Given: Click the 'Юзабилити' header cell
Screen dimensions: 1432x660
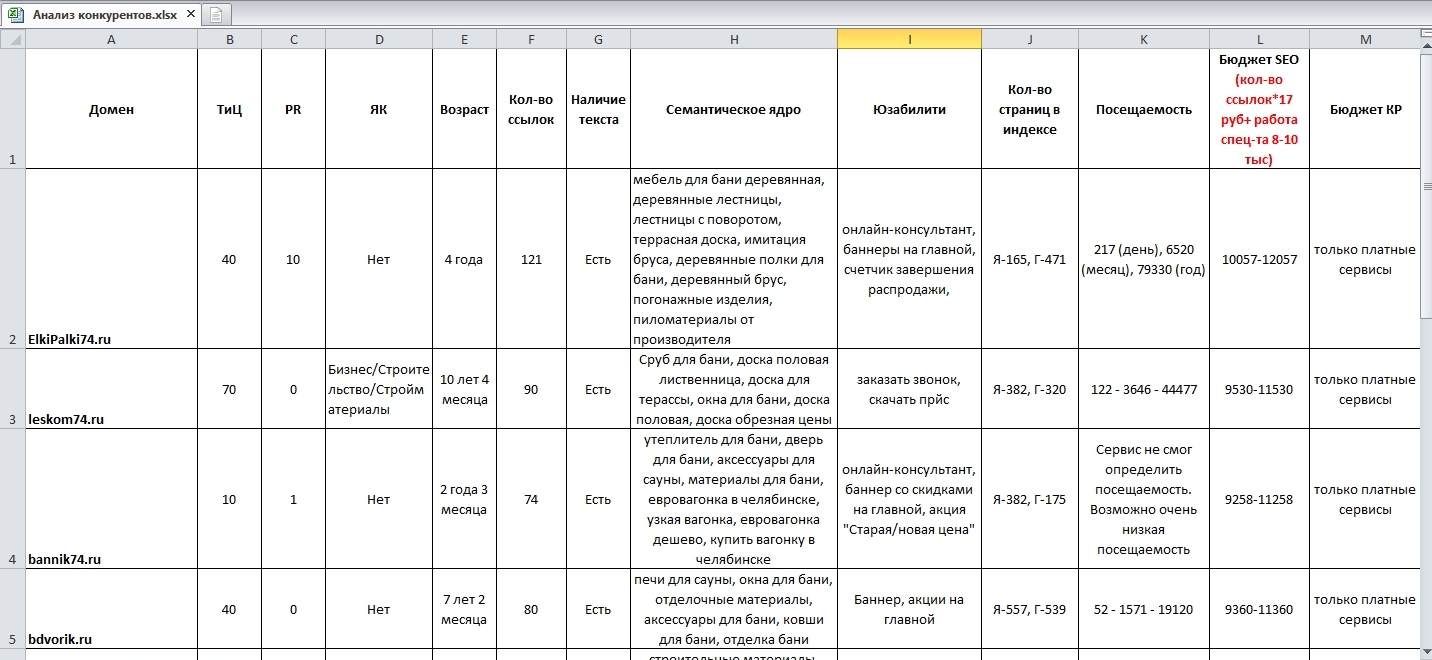Looking at the screenshot, I should (x=909, y=109).
